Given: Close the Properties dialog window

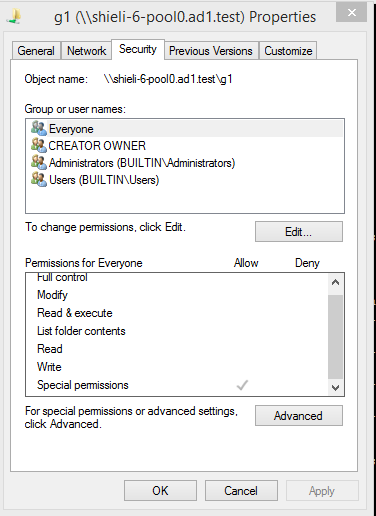Looking at the screenshot, I should 351,13.
